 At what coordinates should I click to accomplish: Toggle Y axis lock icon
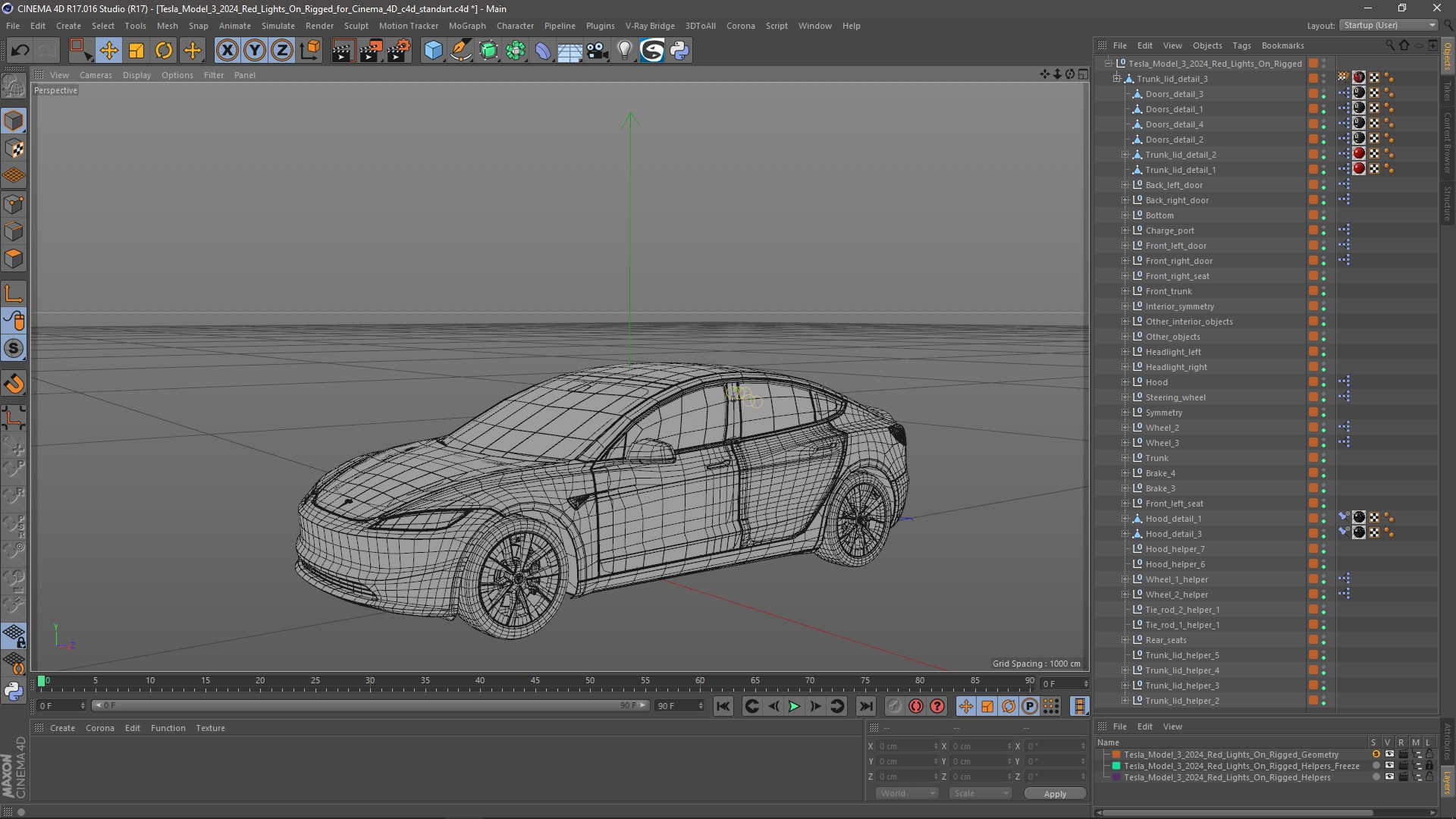pyautogui.click(x=255, y=51)
